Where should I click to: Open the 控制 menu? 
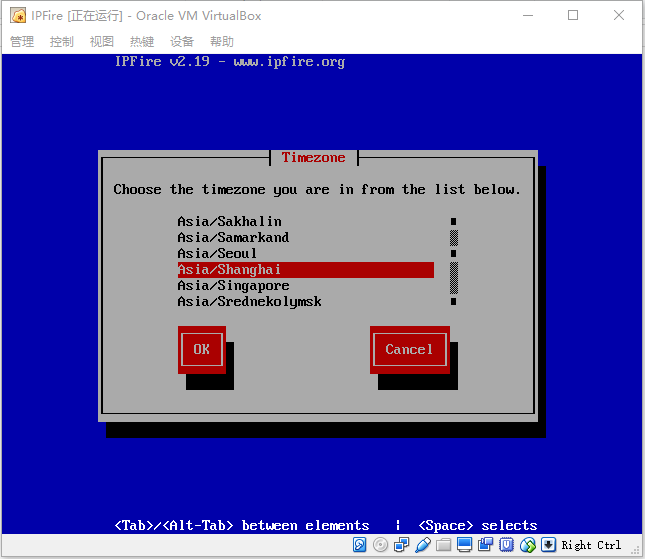pyautogui.click(x=62, y=42)
